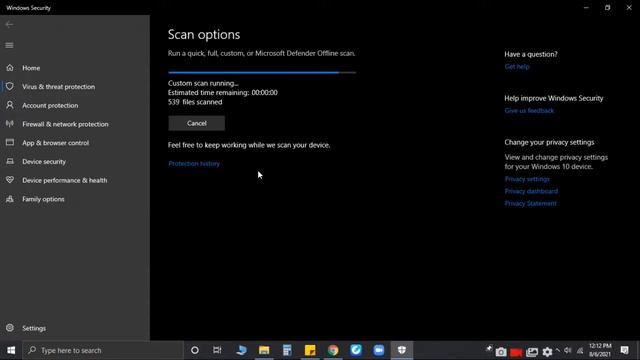Image resolution: width=640 pixels, height=360 pixels.
Task: Open Google Chrome from the taskbar
Action: (x=333, y=350)
